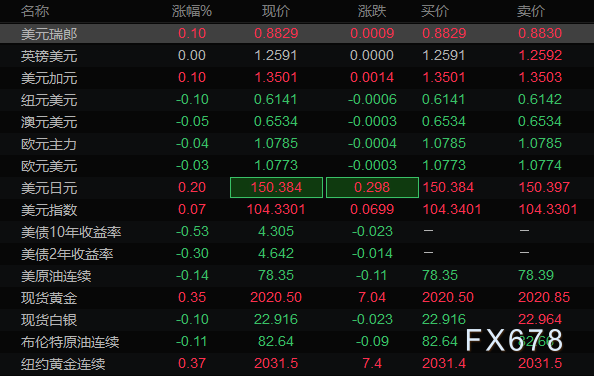The width and height of the screenshot is (594, 376).
Task: Open the 英镑美元 quote row
Action: coord(297,56)
